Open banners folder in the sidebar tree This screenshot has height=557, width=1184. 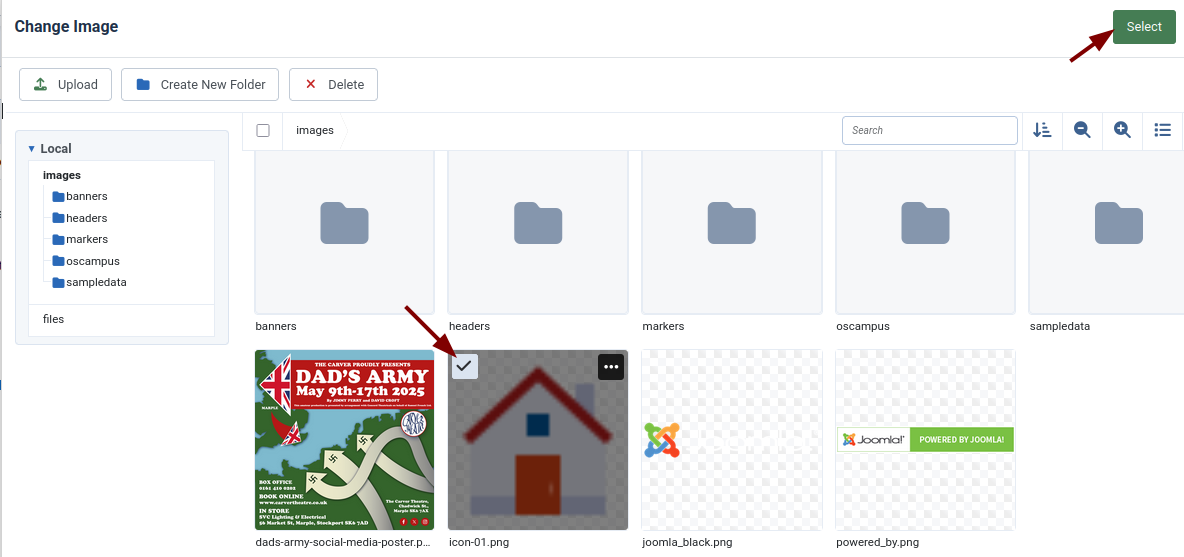(x=86, y=197)
